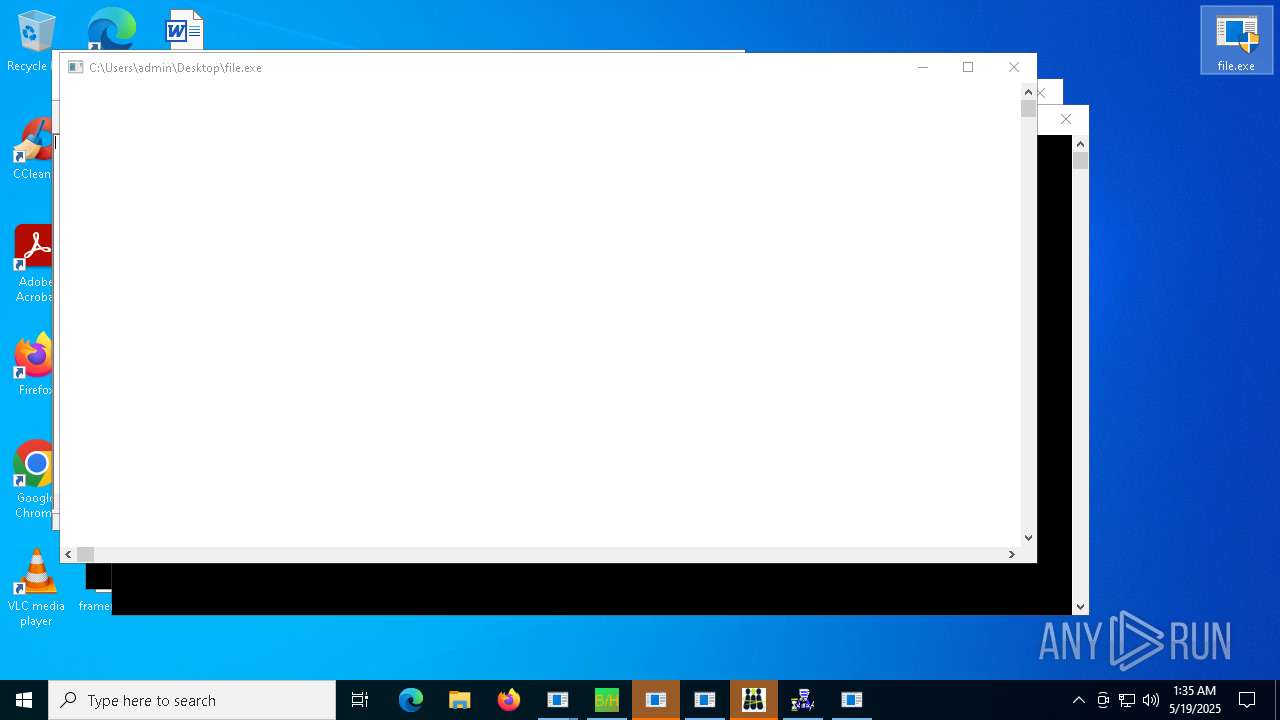Switch to the computer-with-hourglass app in the taskbar
The height and width of the screenshot is (720, 1280).
pyautogui.click(x=803, y=700)
